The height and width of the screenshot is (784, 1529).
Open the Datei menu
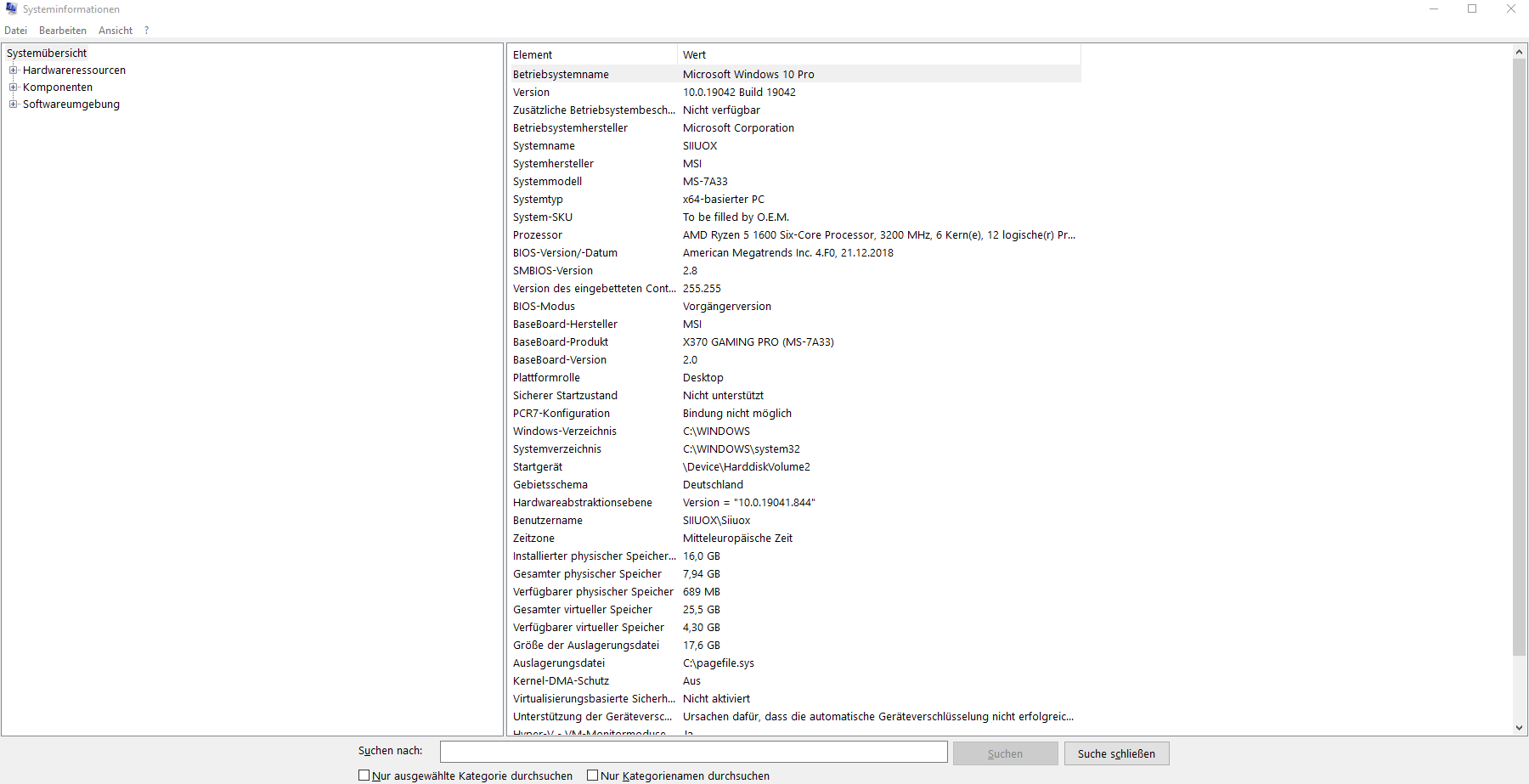pyautogui.click(x=16, y=31)
